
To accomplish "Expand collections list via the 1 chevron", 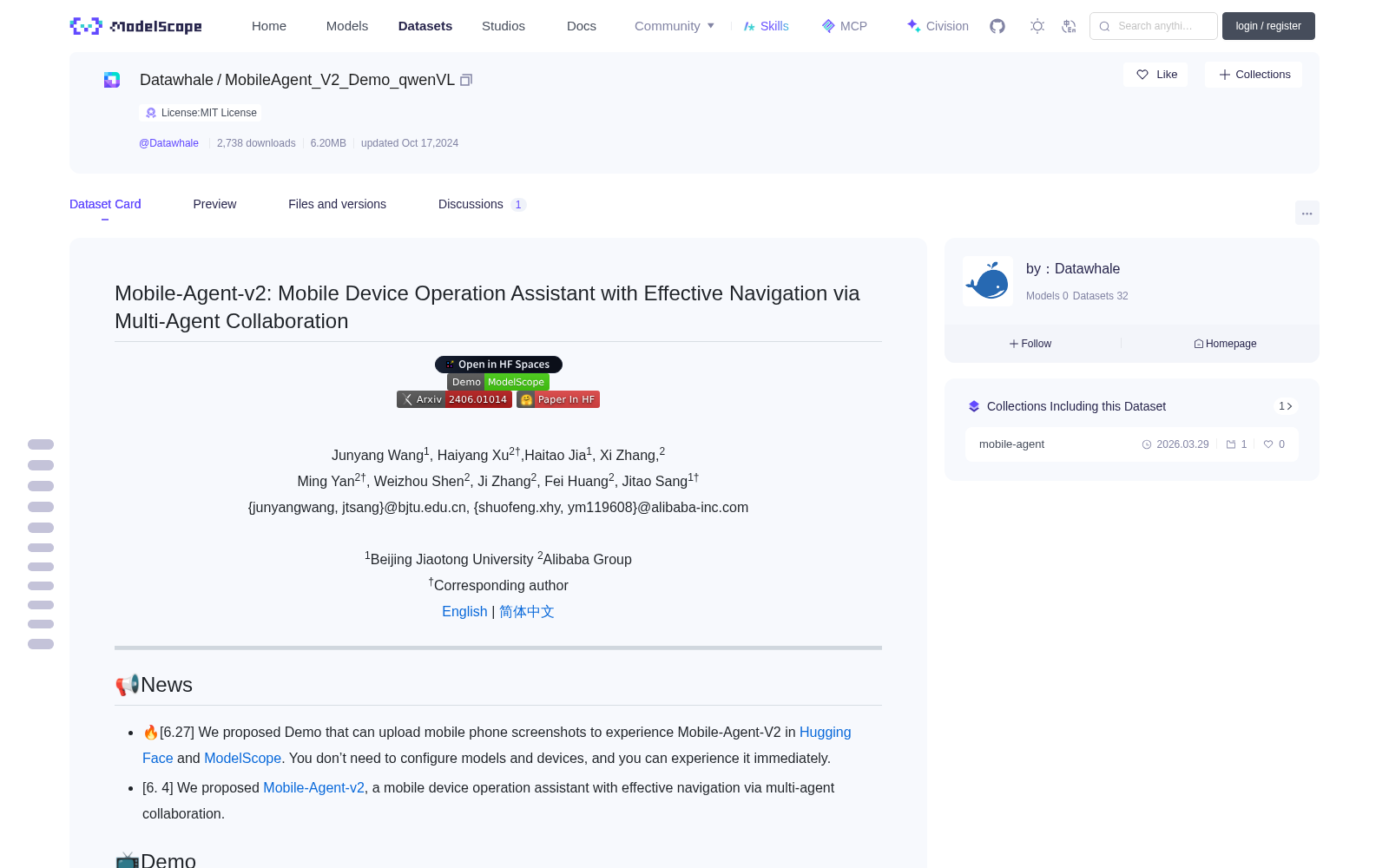I will point(1286,406).
